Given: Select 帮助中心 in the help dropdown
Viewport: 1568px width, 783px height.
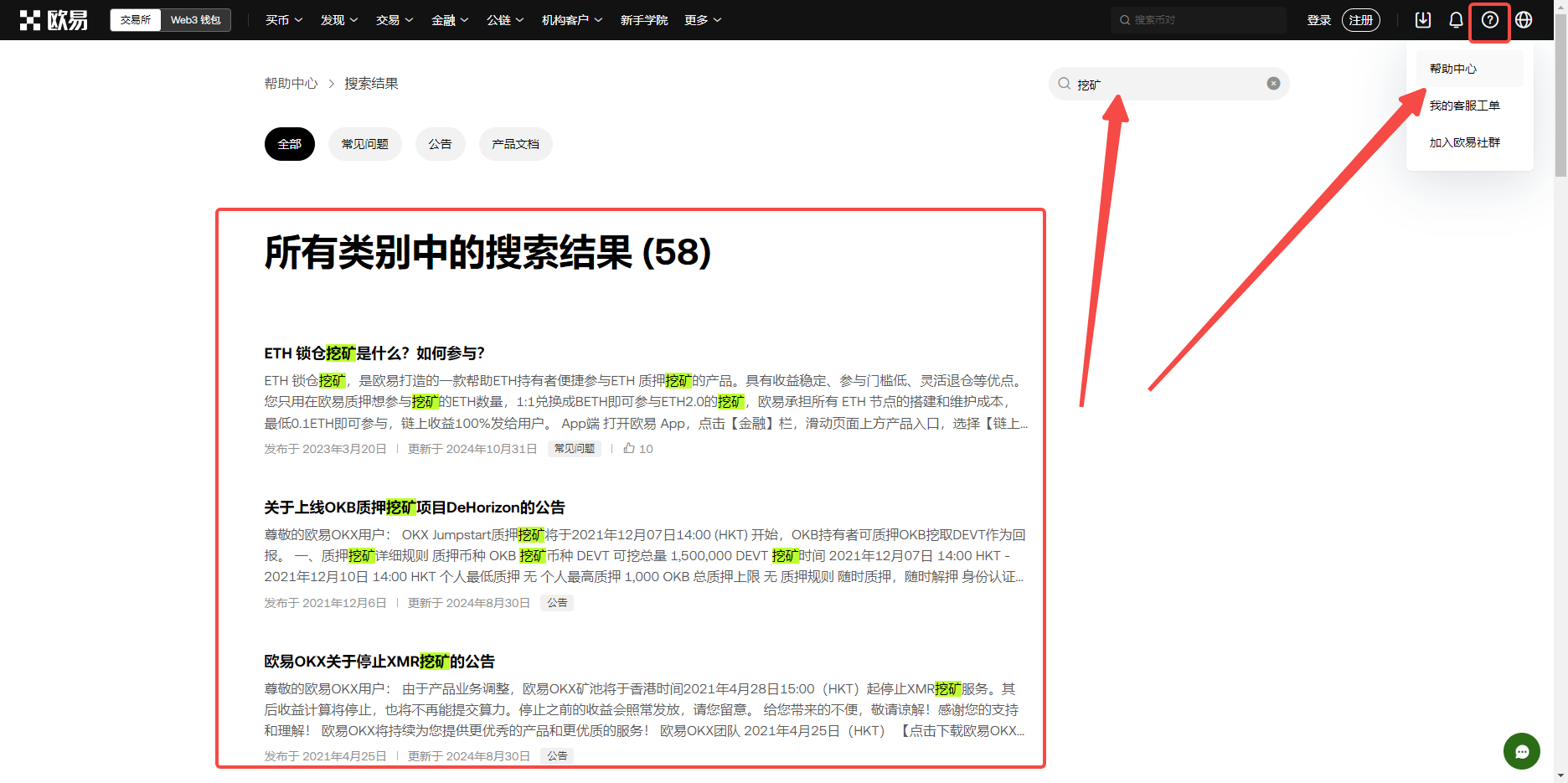Looking at the screenshot, I should pyautogui.click(x=1470, y=69).
